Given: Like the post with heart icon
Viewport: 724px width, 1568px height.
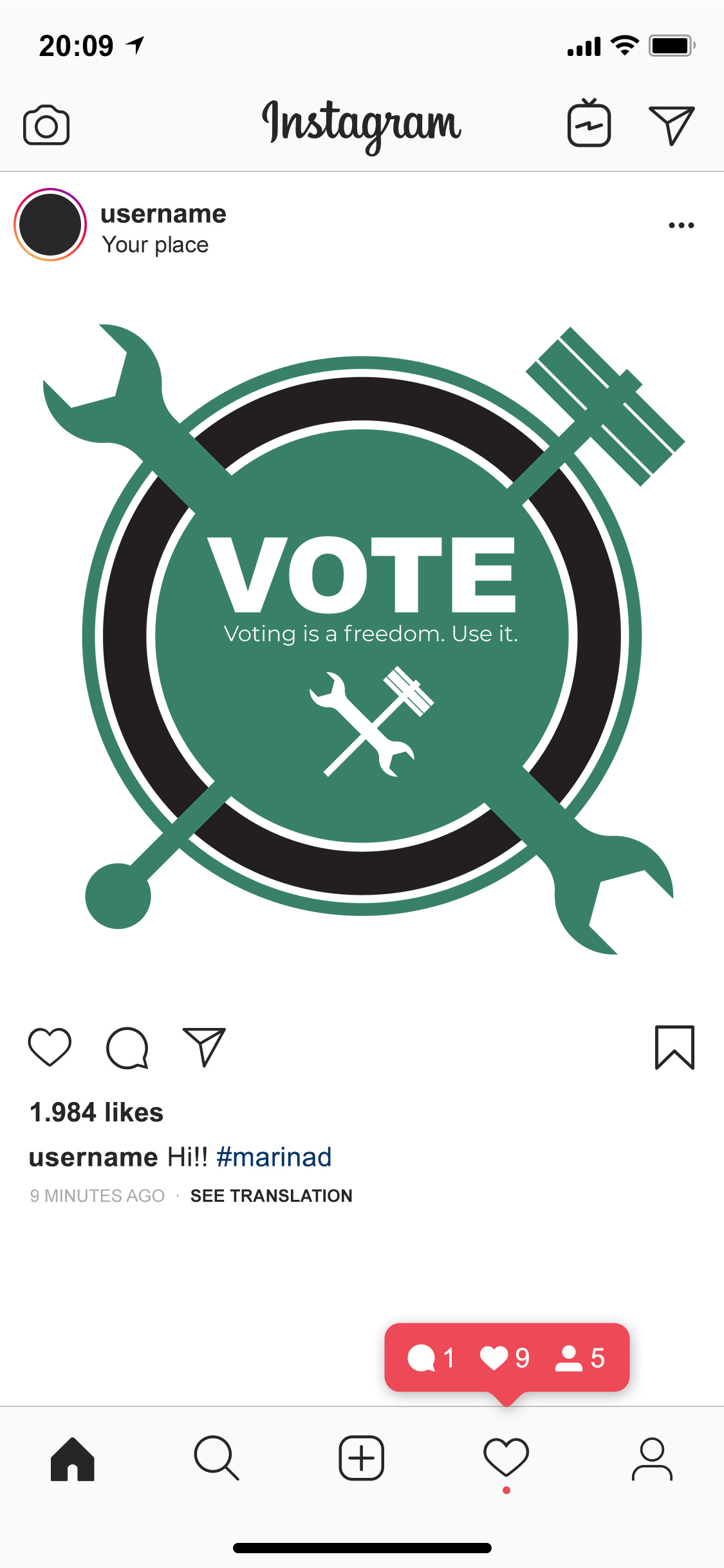Looking at the screenshot, I should tap(50, 1047).
